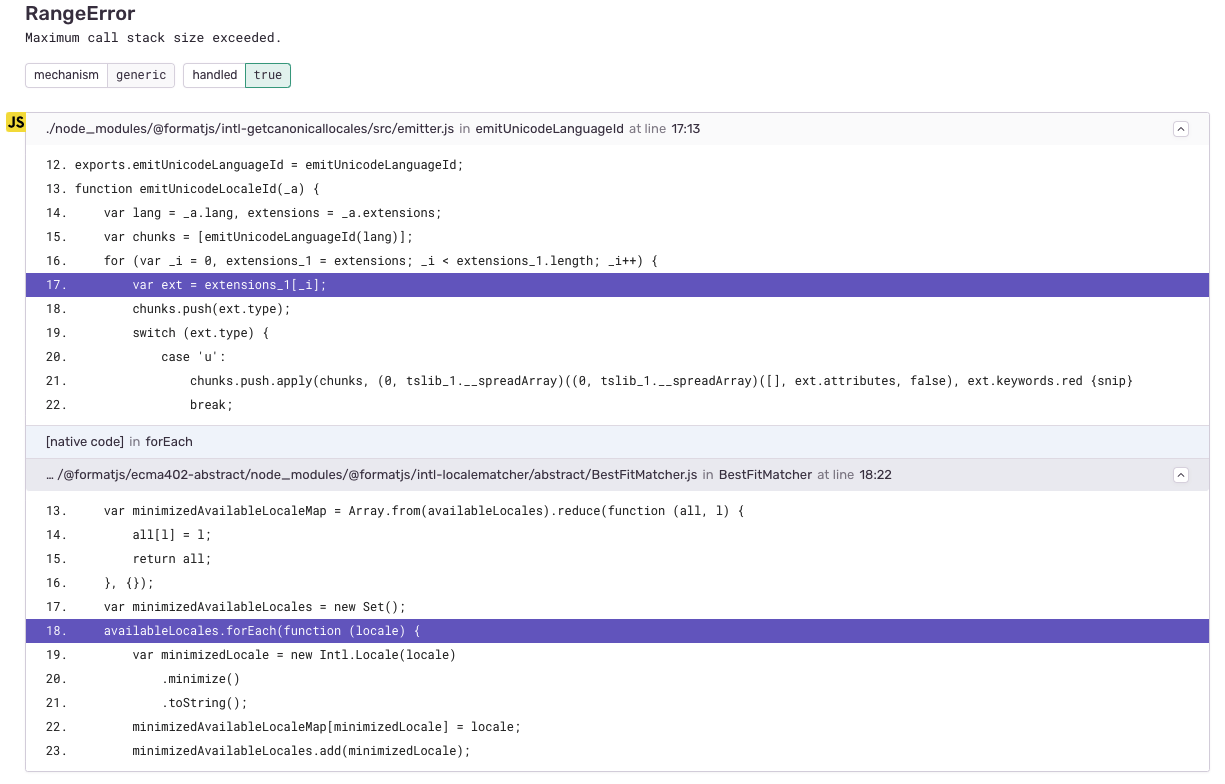Expand the snipped code via {snip}
This screenshot has width=1225, height=784.
(1113, 380)
